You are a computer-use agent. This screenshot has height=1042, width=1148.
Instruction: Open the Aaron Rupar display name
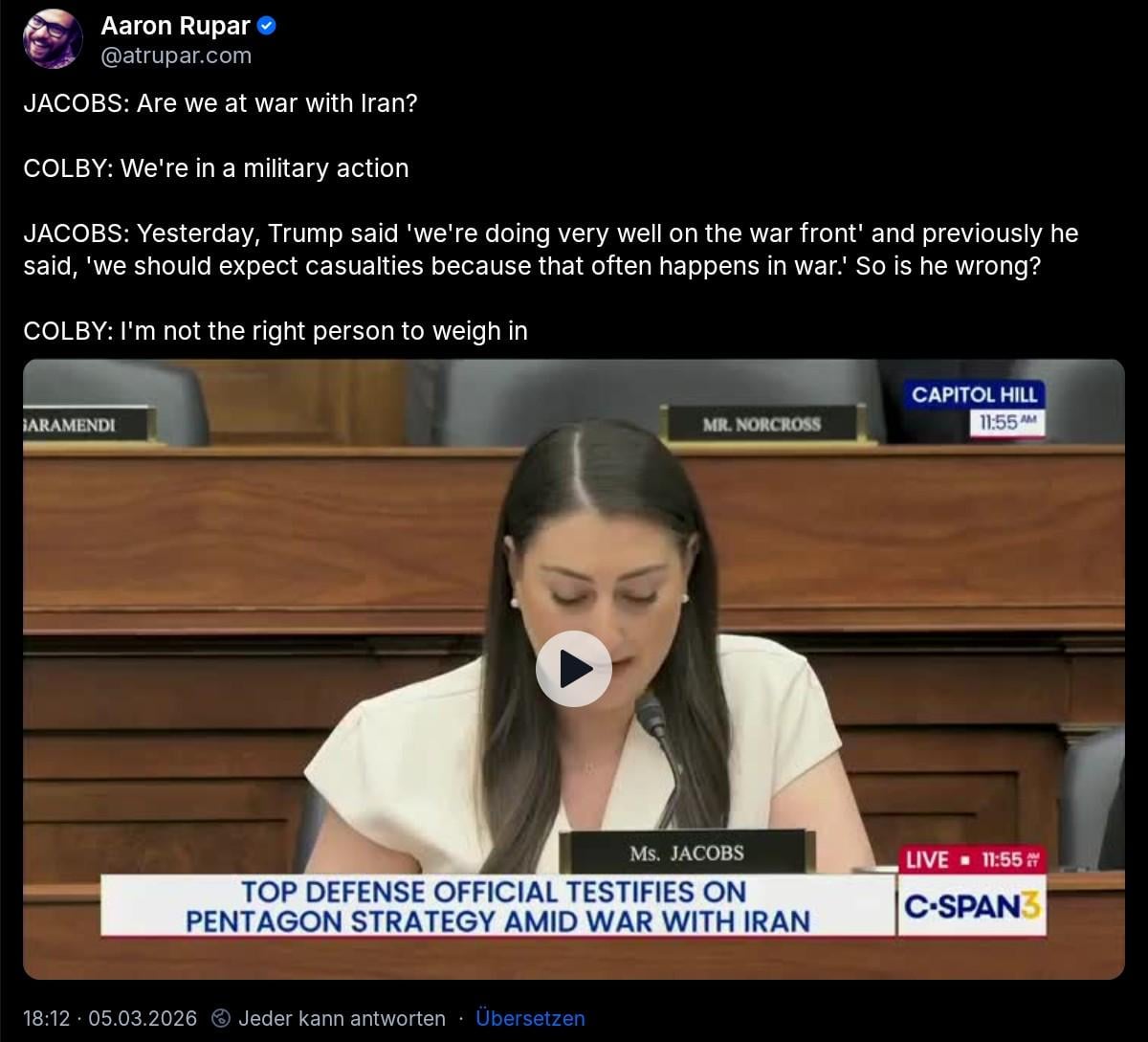175,27
